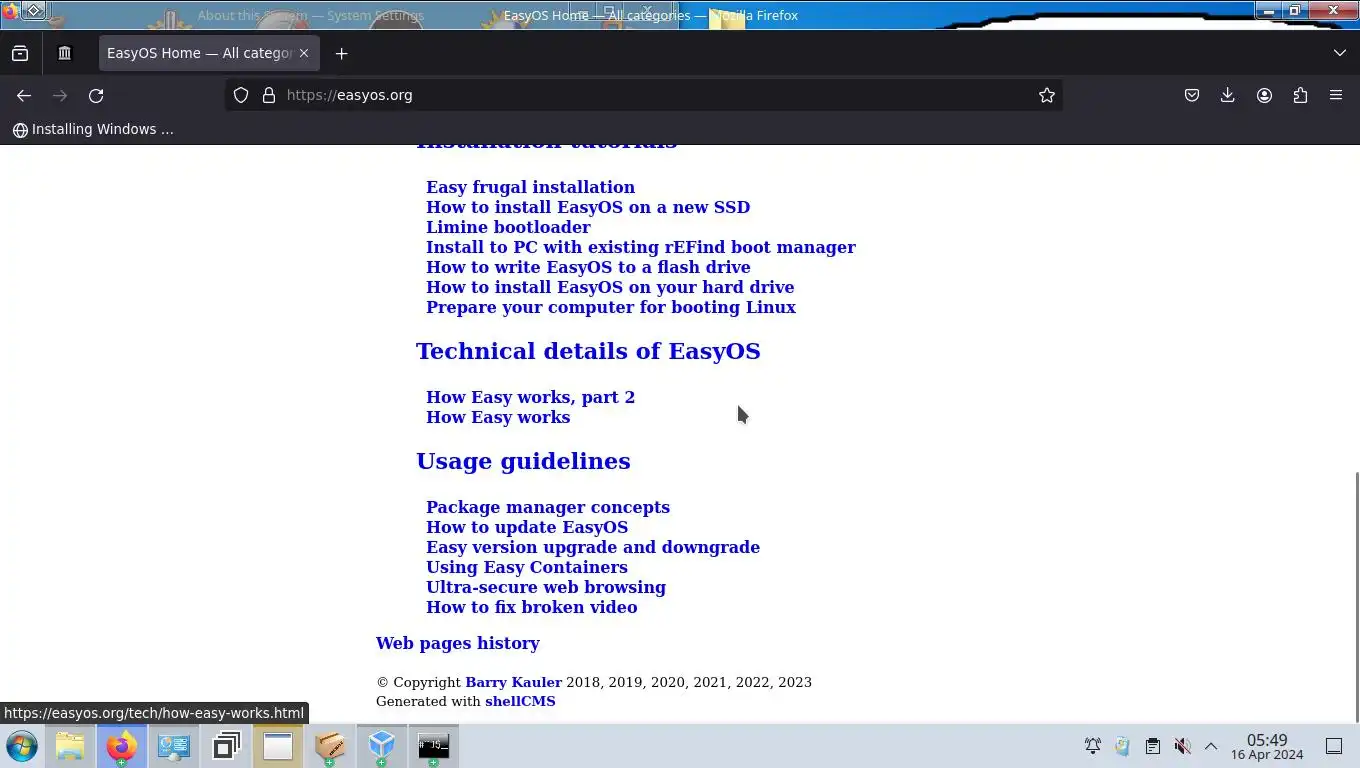Open Package manager concepts link
This screenshot has height=768, width=1360.
548,507
